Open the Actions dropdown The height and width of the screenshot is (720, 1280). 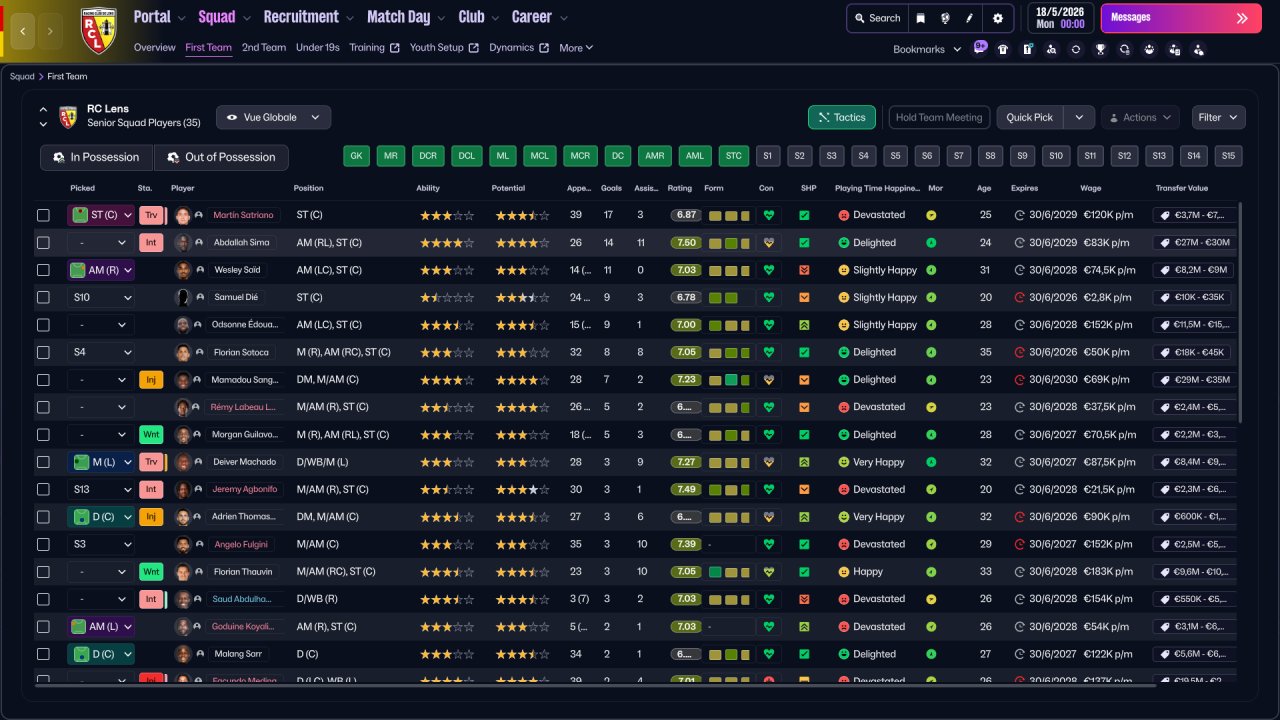(1140, 117)
